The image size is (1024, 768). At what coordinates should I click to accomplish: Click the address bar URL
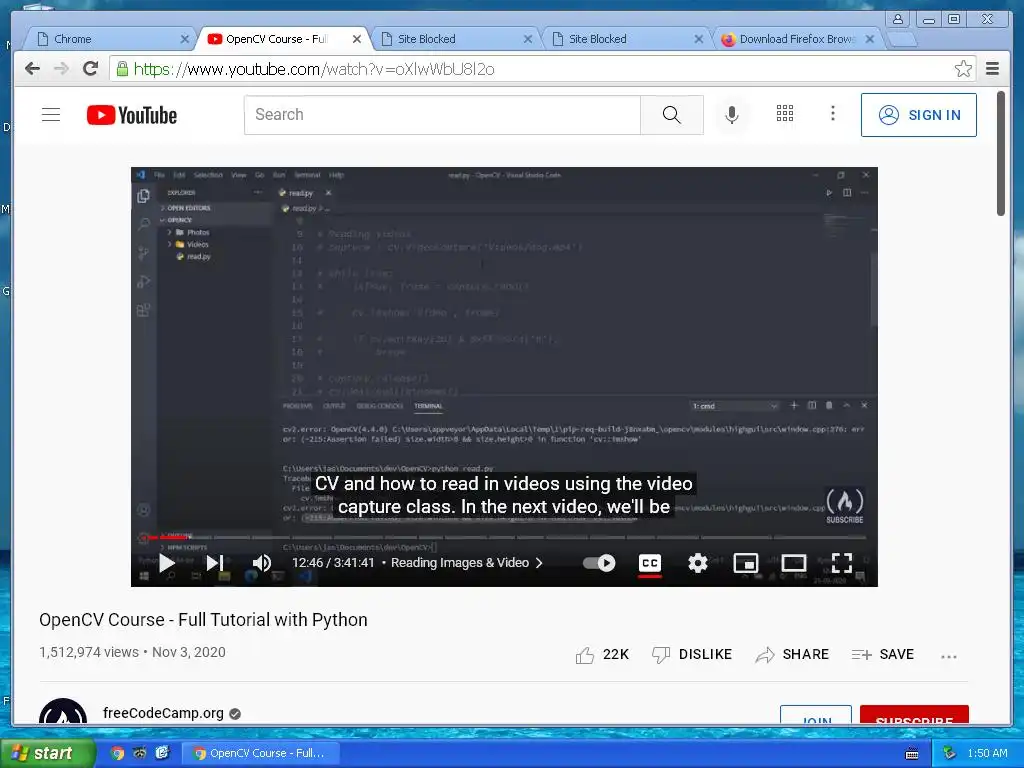[x=314, y=69]
